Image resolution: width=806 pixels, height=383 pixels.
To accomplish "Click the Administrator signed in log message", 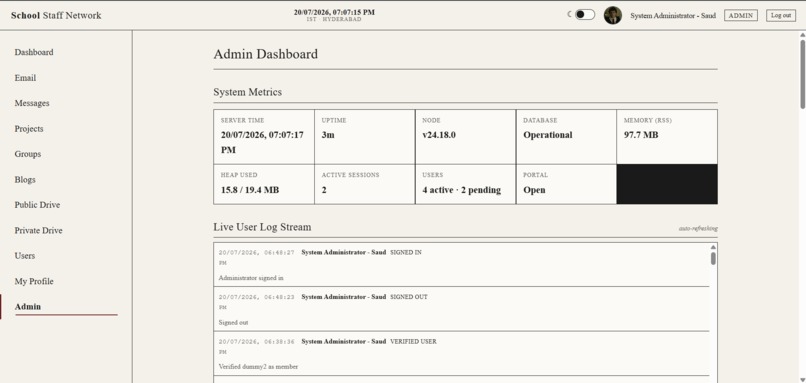I will point(251,278).
